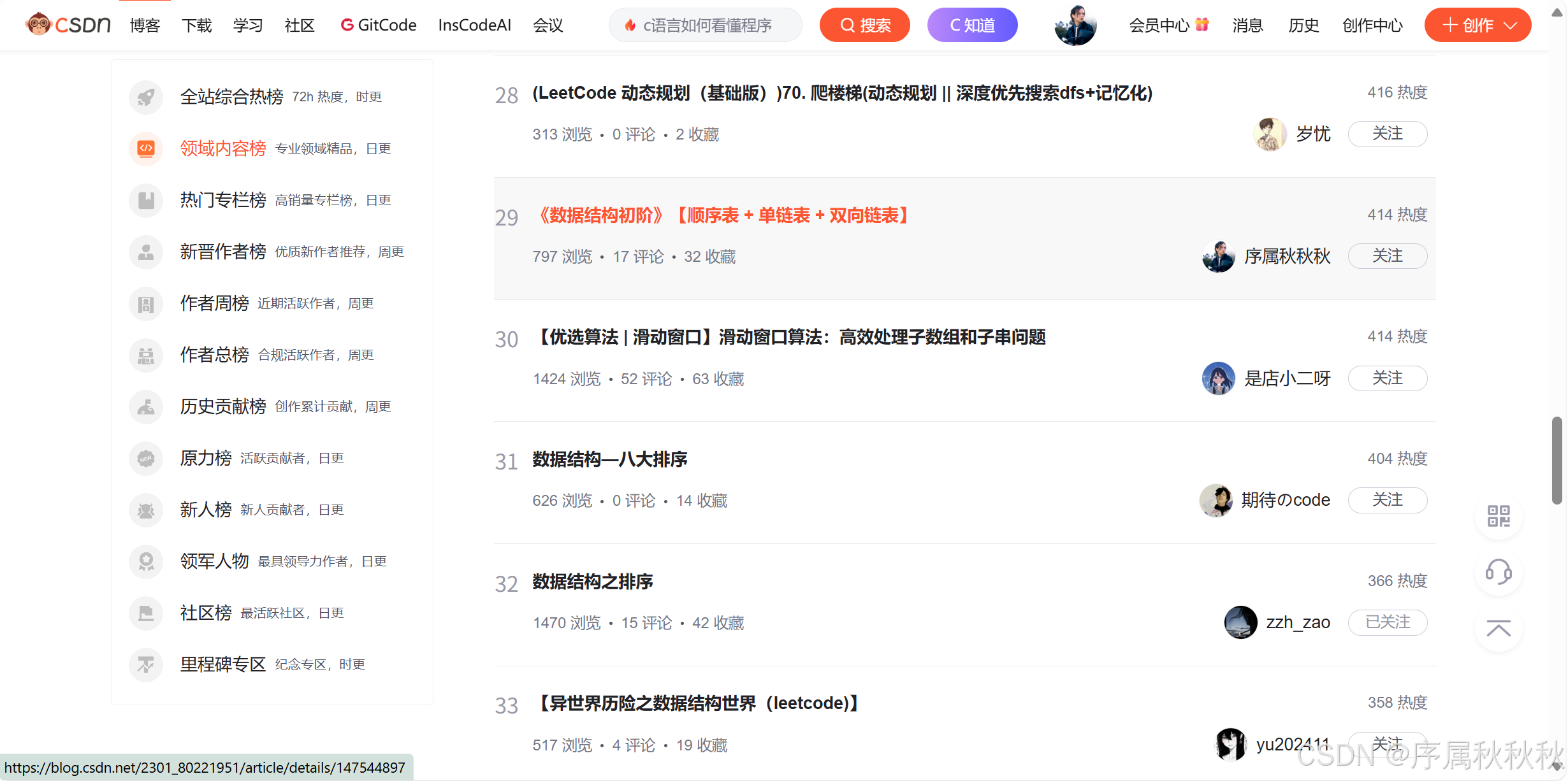Select 作者周榜 in sidebar
Image resolution: width=1568 pixels, height=781 pixels.
pos(214,303)
